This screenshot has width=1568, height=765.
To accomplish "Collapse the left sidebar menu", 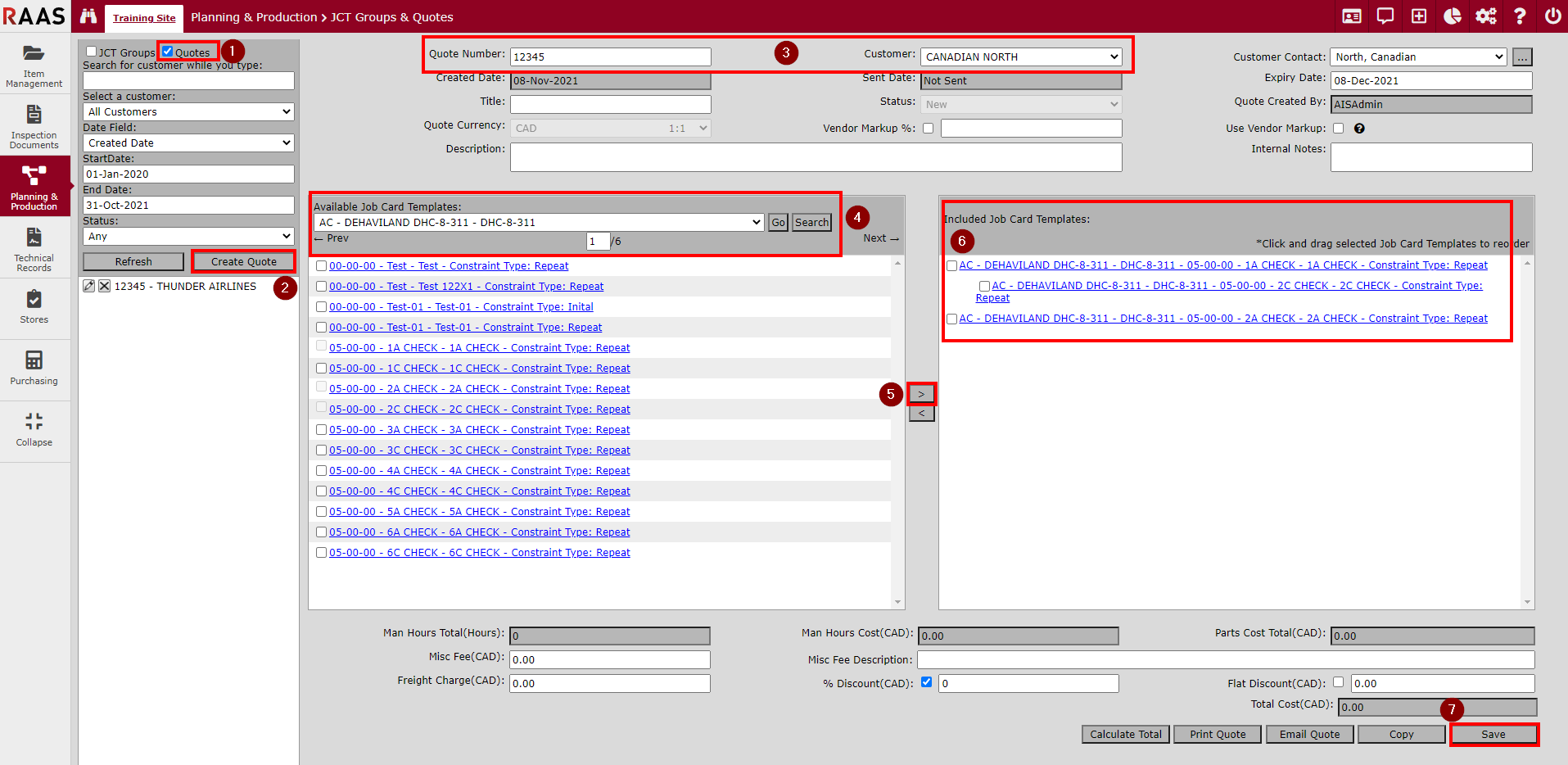I will (34, 429).
